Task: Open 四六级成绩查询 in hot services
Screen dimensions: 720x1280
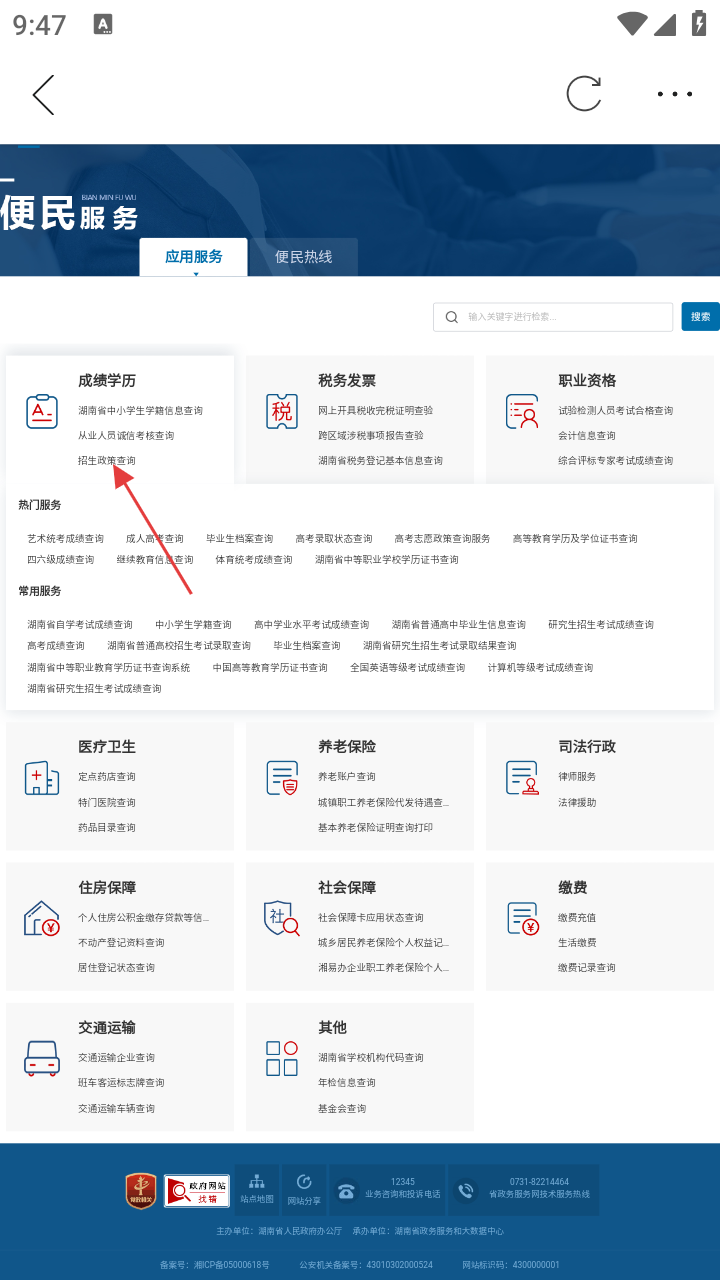Action: (x=60, y=560)
